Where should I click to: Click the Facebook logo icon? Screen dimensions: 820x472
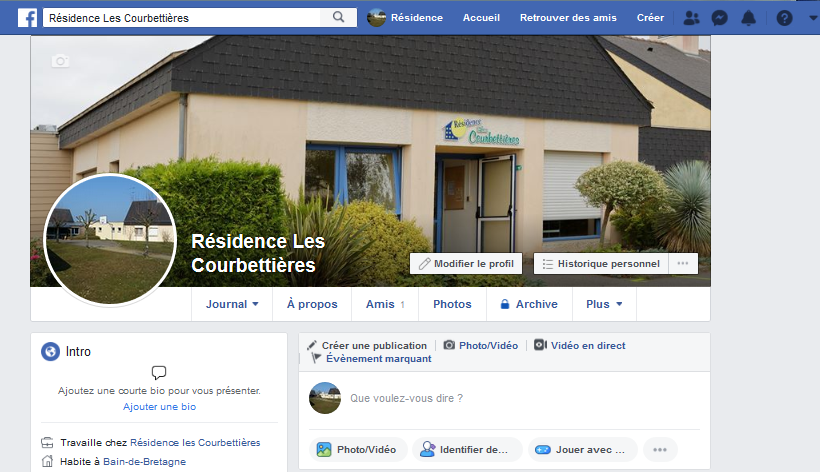pyautogui.click(x=27, y=18)
